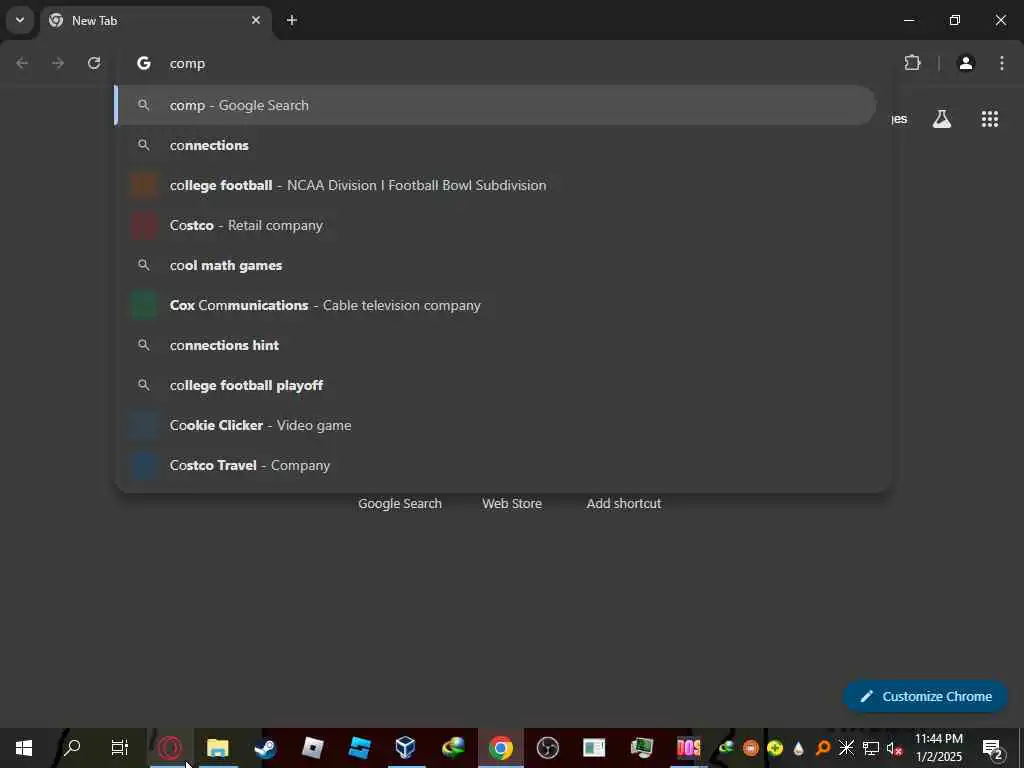The width and height of the screenshot is (1024, 768).
Task: Focus the address bar containing comp
Action: click(x=503, y=63)
